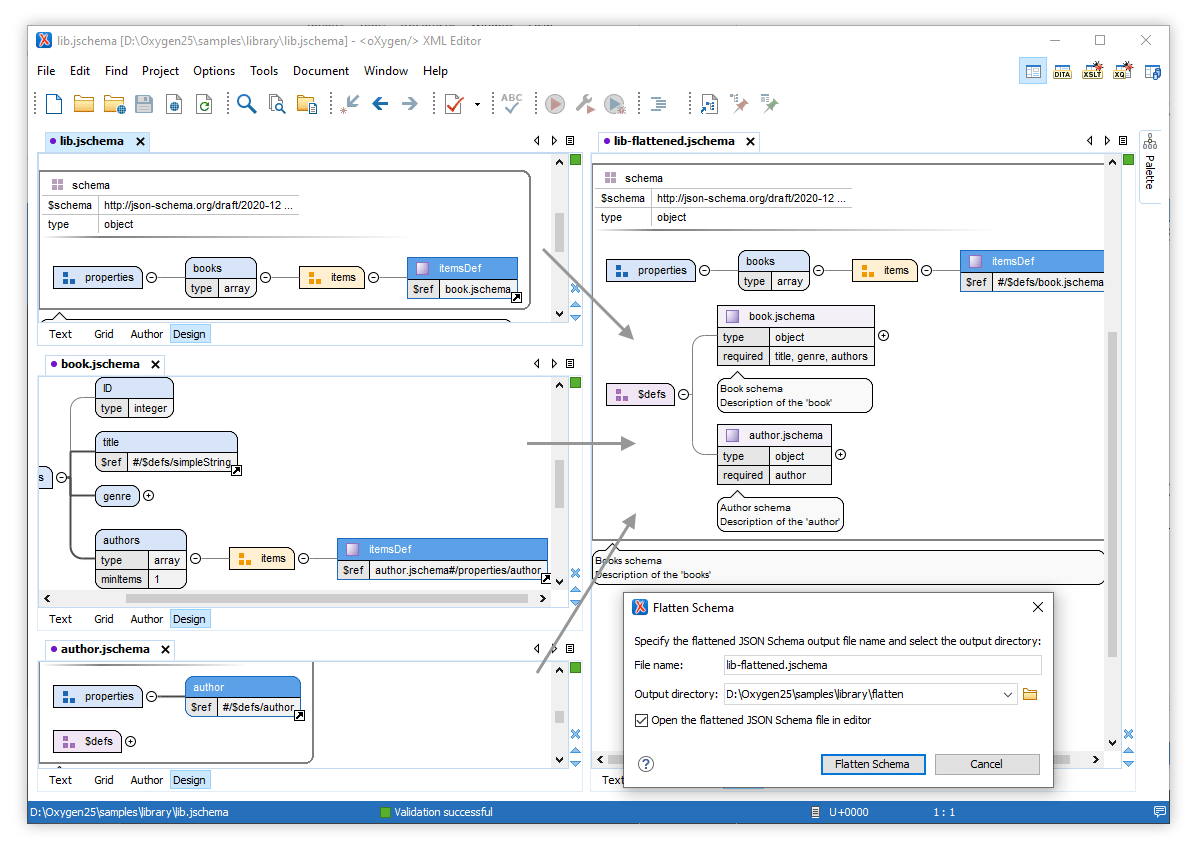The height and width of the screenshot is (850, 1200).
Task: Open the Validate dropdown arrow in the toolbar
Action: pos(477,104)
